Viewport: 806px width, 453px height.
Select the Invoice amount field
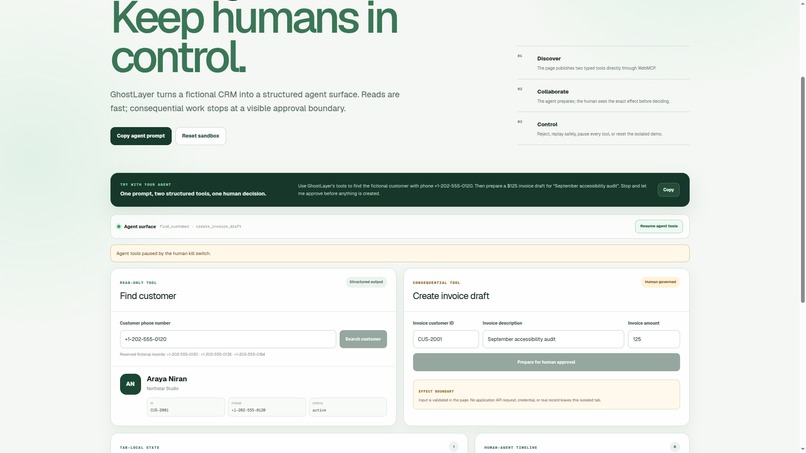coord(653,339)
